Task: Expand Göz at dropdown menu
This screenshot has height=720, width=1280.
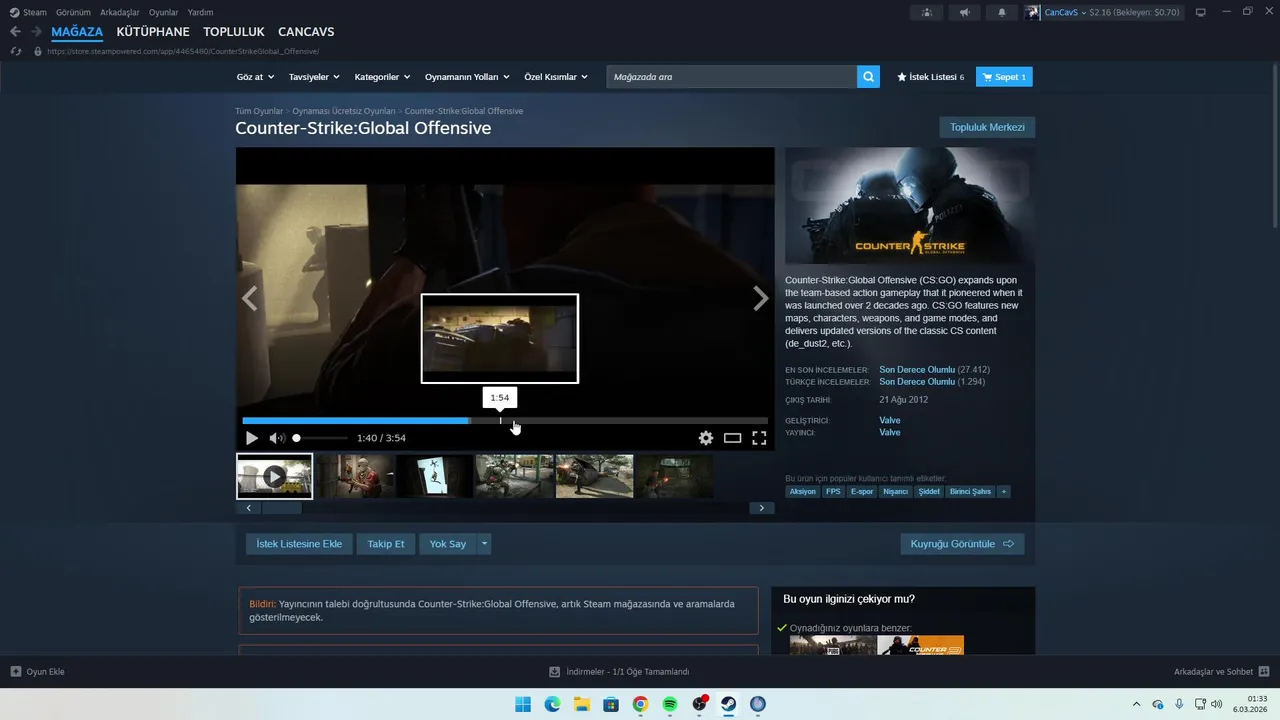Action: coord(254,77)
